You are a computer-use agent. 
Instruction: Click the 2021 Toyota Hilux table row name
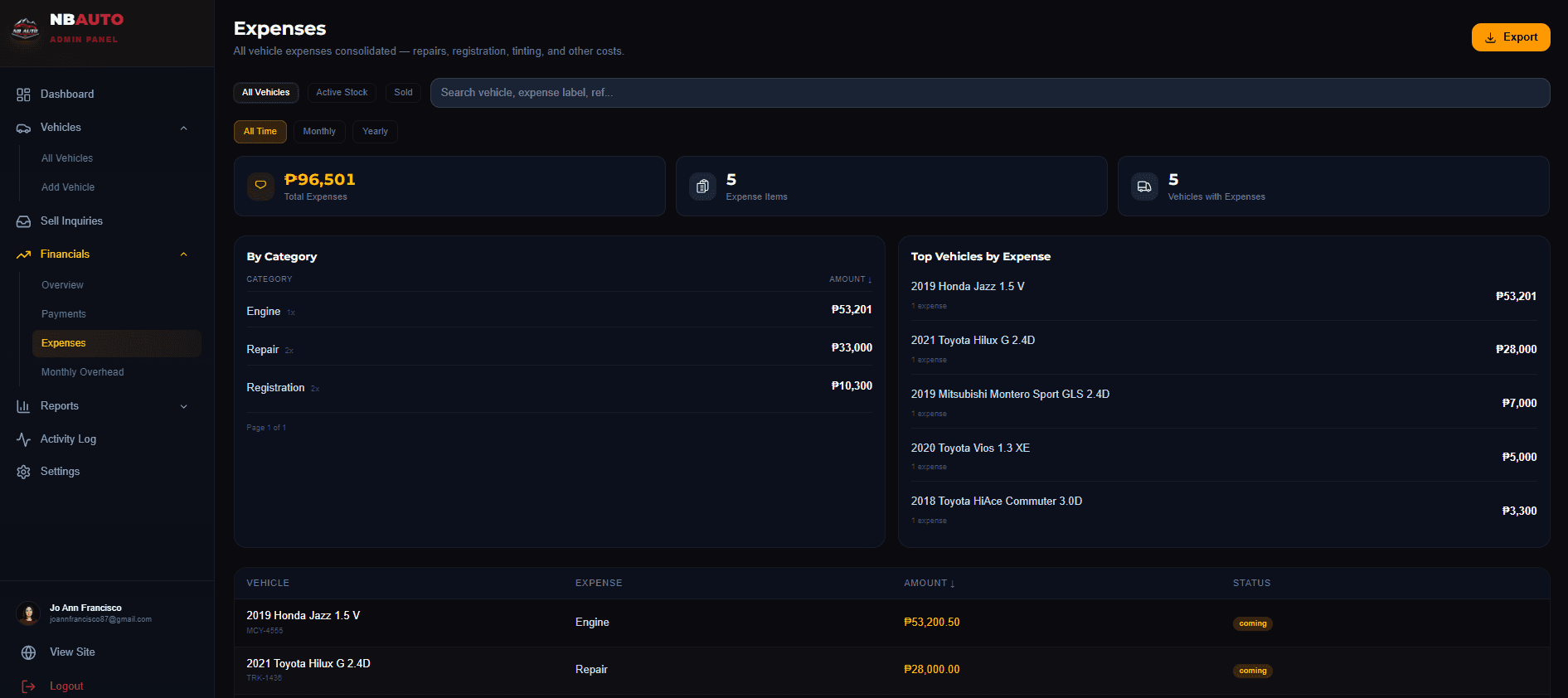(308, 664)
